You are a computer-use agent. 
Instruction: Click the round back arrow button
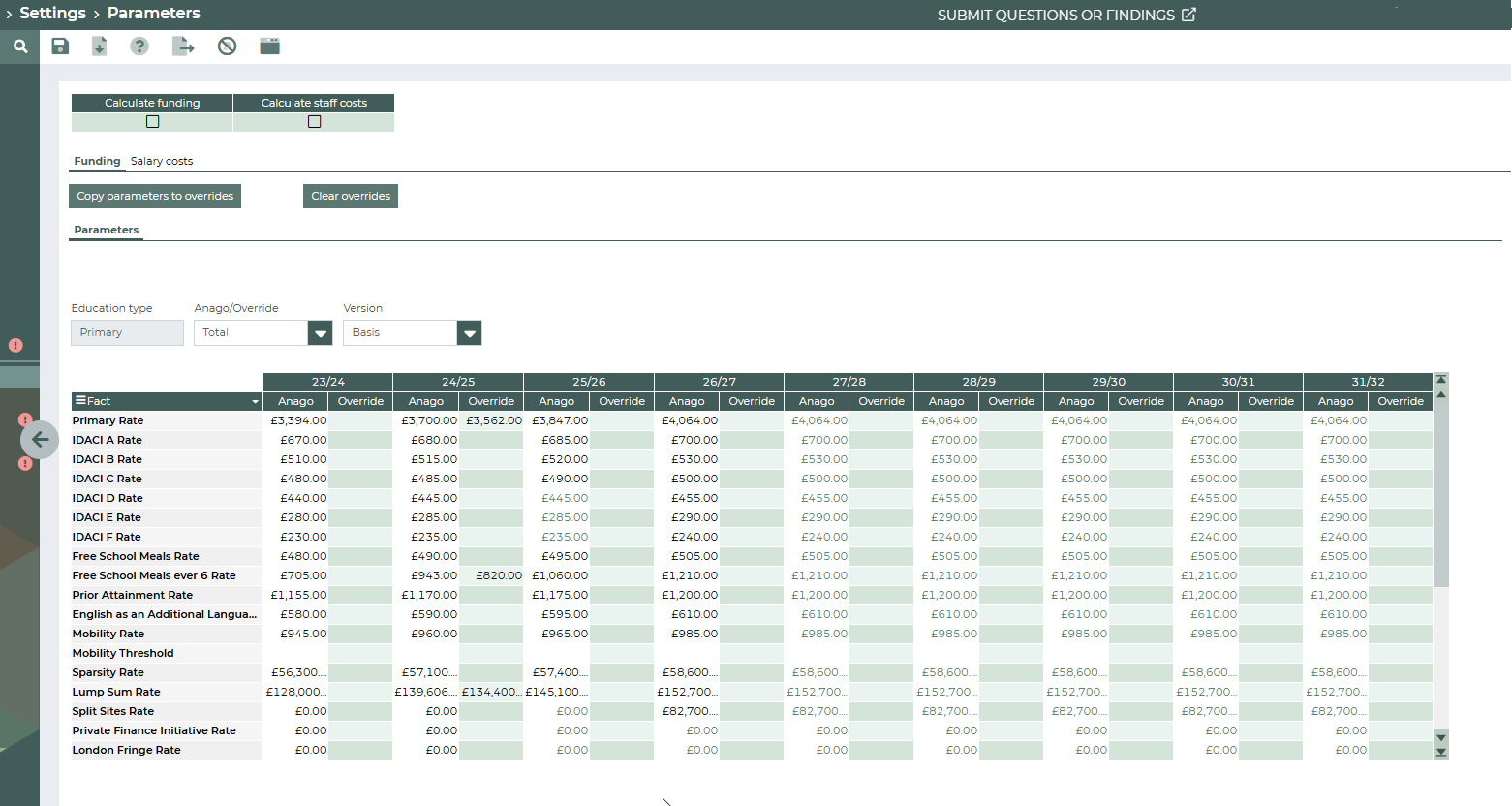coord(40,440)
